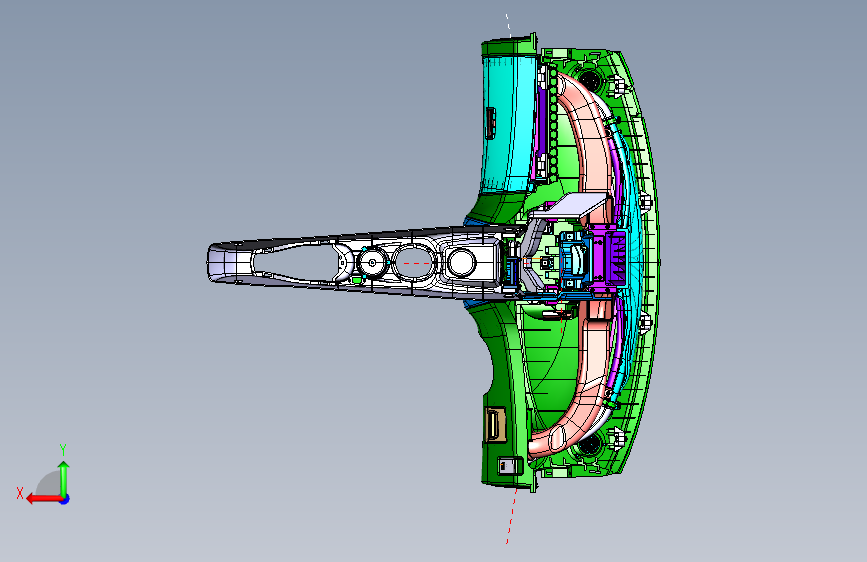Click the green Y axis arrow of the triad
This screenshot has height=562, width=867.
click(64, 479)
